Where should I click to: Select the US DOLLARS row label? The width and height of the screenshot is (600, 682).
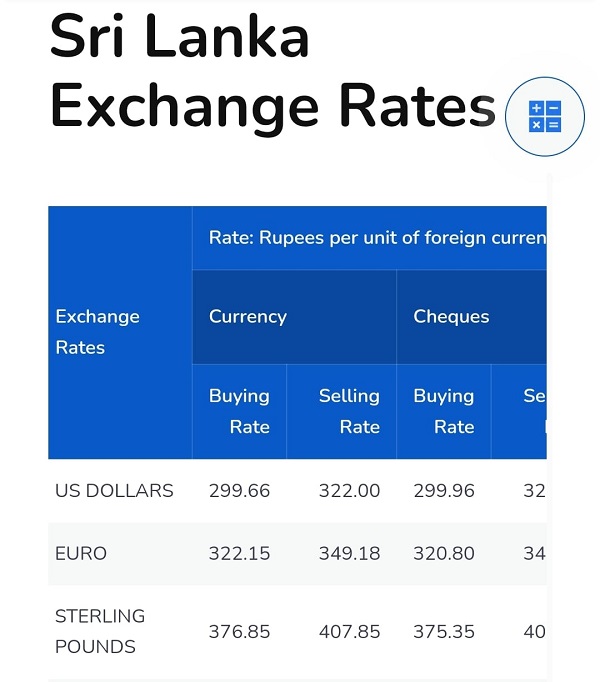tap(114, 491)
